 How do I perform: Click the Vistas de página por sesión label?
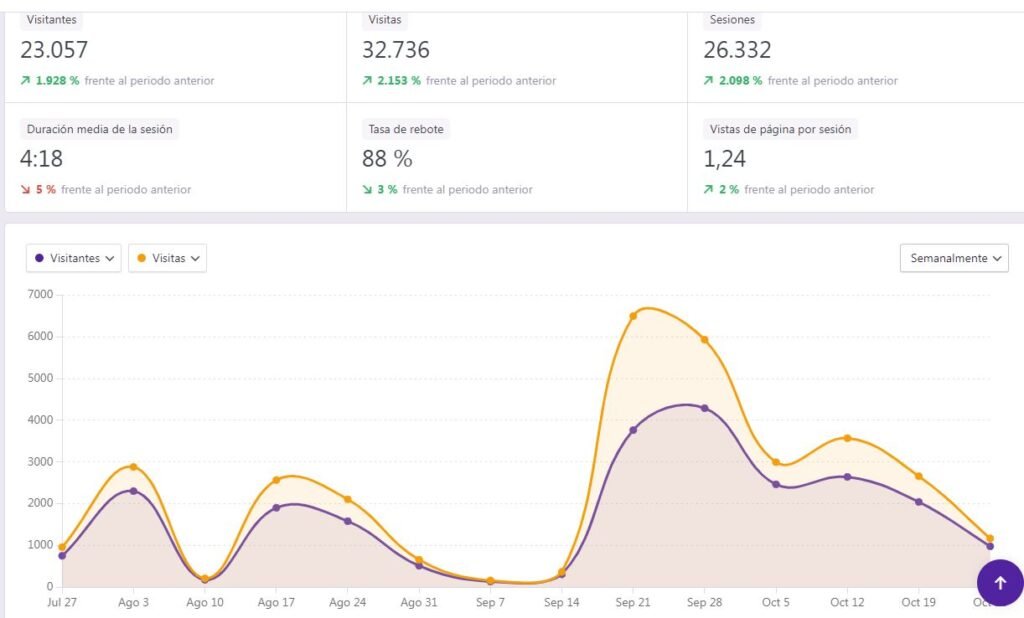pyautogui.click(x=782, y=129)
